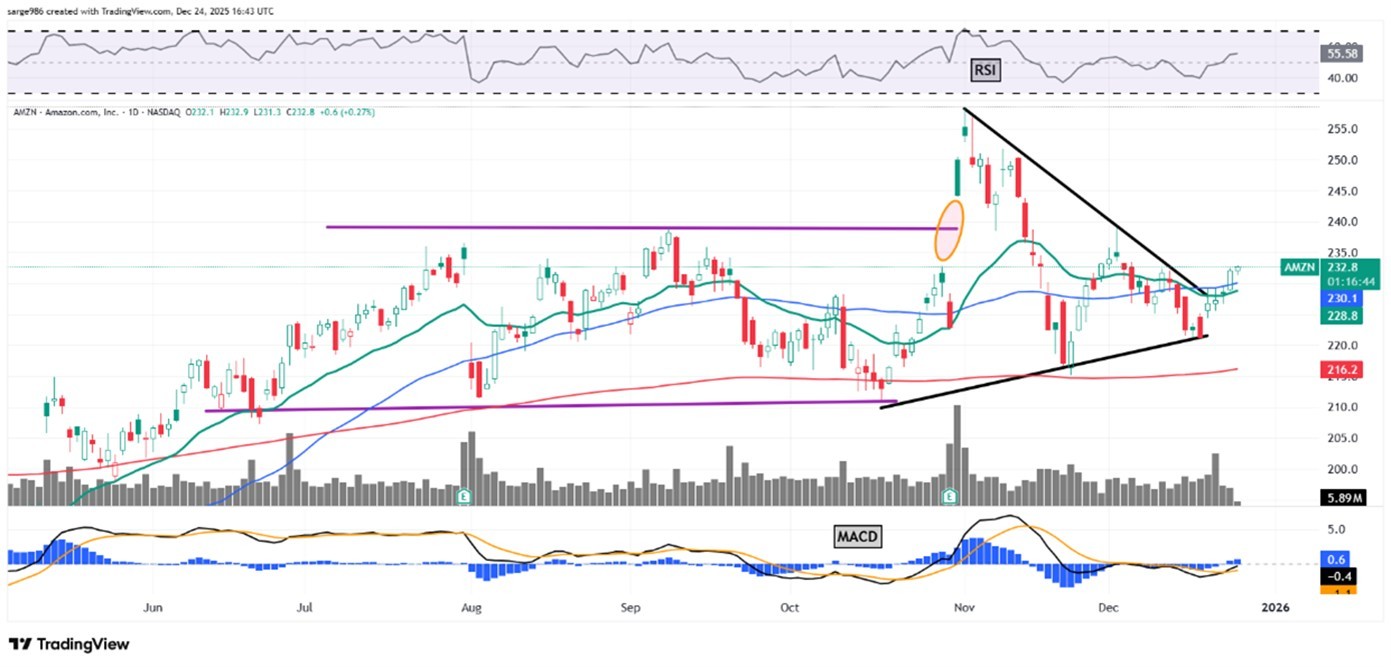Select the orange ellipse gap annotation

point(949,231)
